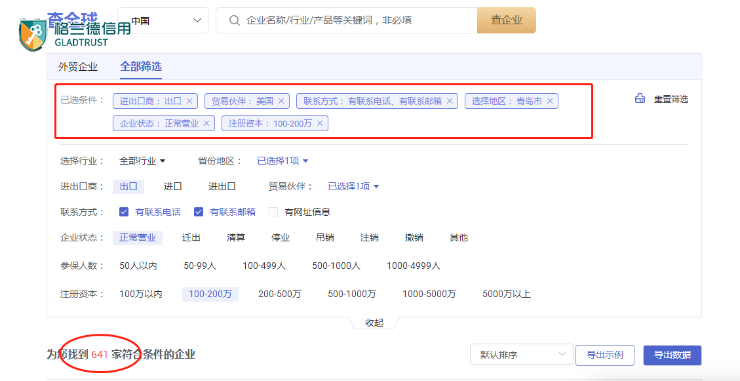Open 省份地区 已选择1项 dropdown
This screenshot has width=740, height=381.
282,161
